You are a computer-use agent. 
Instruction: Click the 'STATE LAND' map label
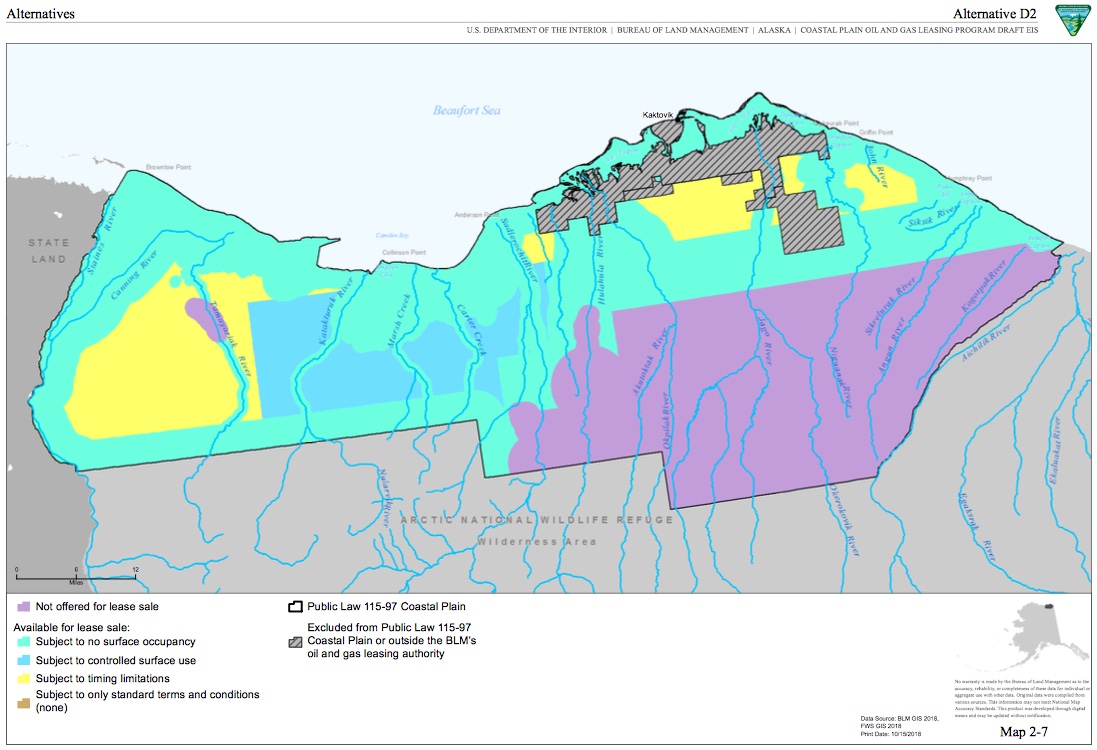pyautogui.click(x=48, y=251)
